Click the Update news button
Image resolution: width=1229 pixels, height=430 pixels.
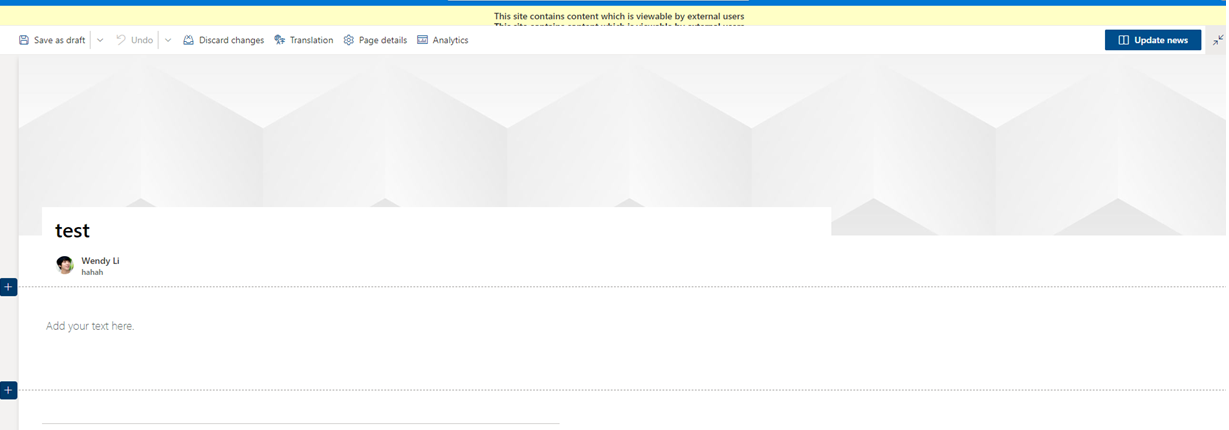1153,40
